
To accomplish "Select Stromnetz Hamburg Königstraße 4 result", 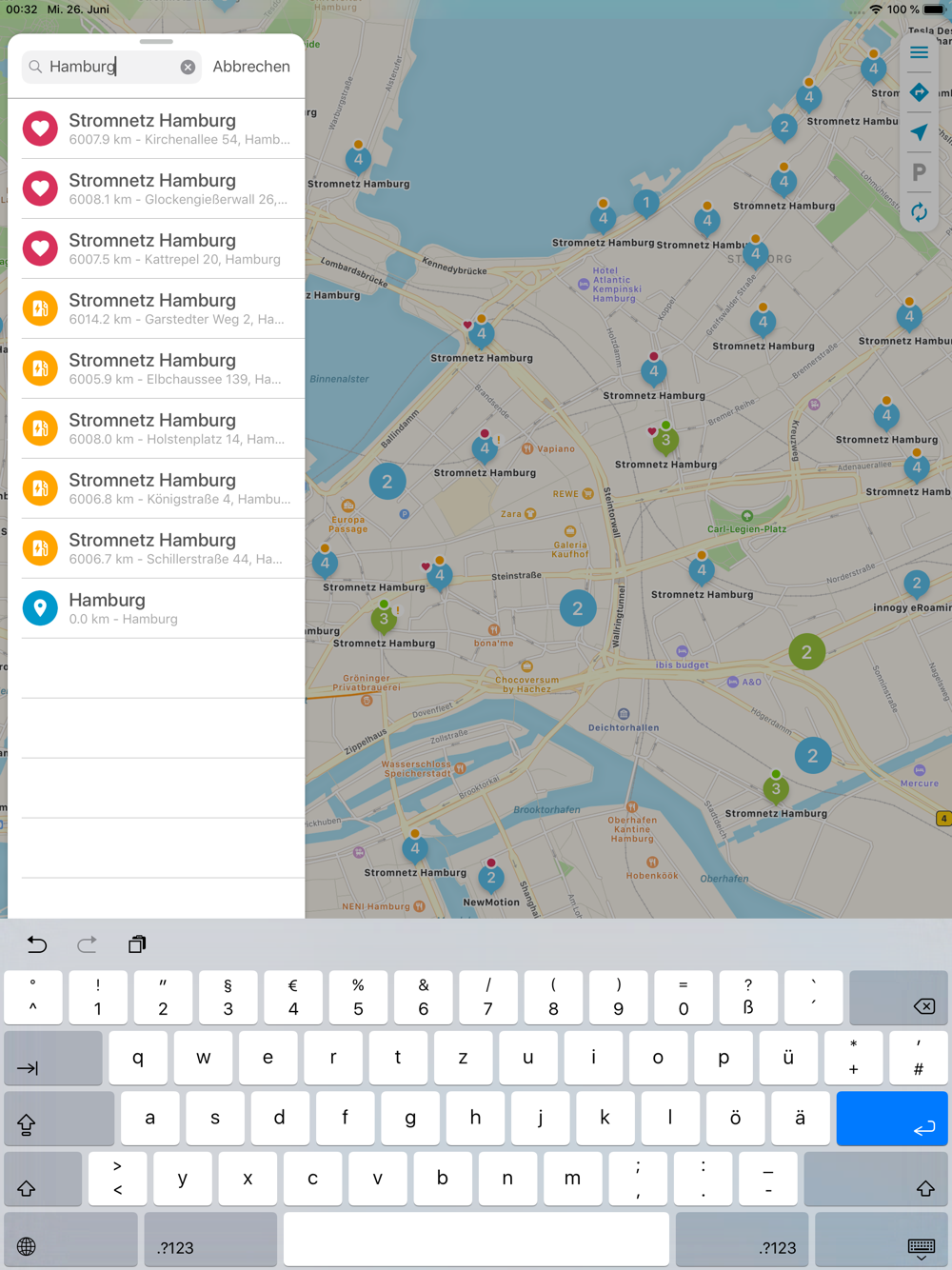I will tap(157, 488).
